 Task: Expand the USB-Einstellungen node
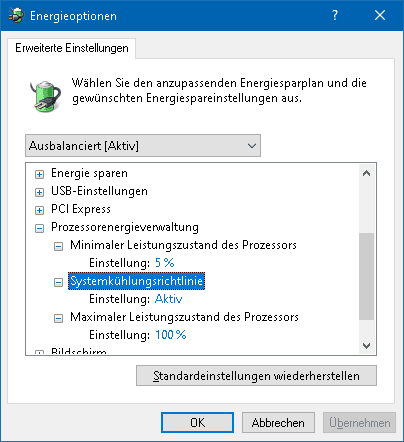(39, 192)
